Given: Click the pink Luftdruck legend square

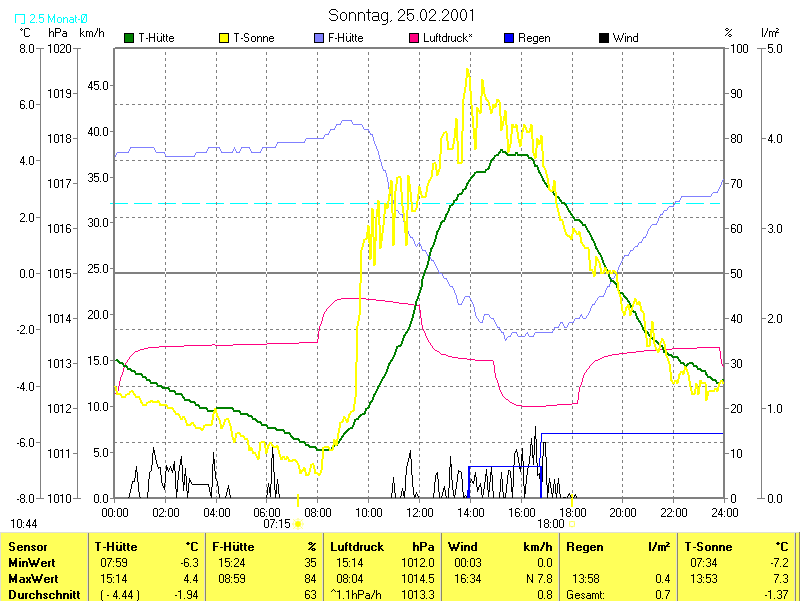Looking at the screenshot, I should pos(415,38).
